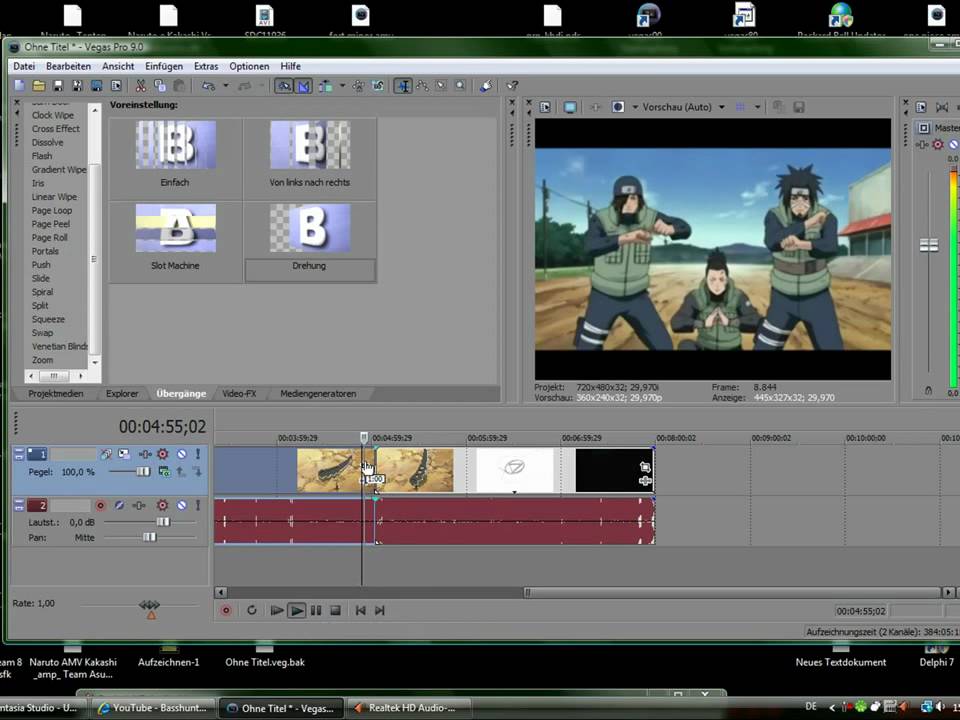Arm audio track 2 for recording
Image resolution: width=960 pixels, height=720 pixels.
(100, 505)
